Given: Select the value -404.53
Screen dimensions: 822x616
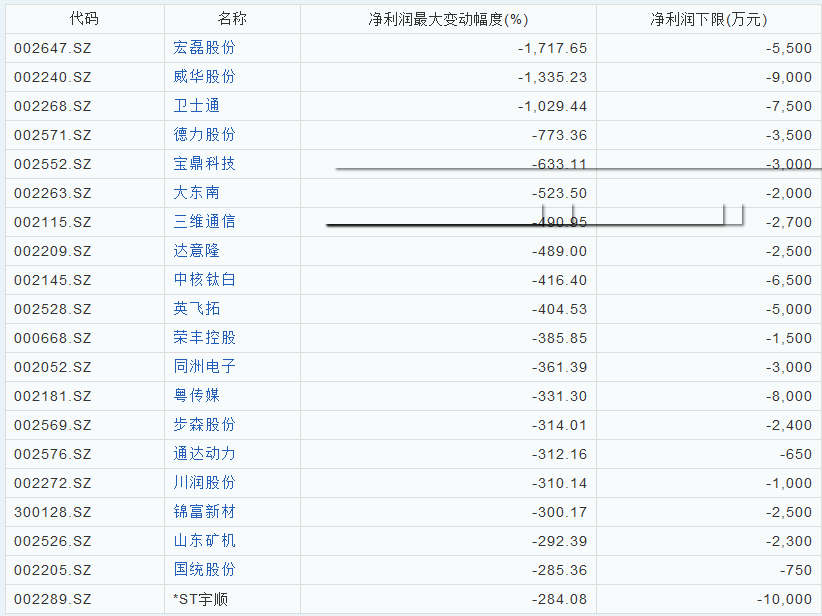Looking at the screenshot, I should (x=559, y=309).
